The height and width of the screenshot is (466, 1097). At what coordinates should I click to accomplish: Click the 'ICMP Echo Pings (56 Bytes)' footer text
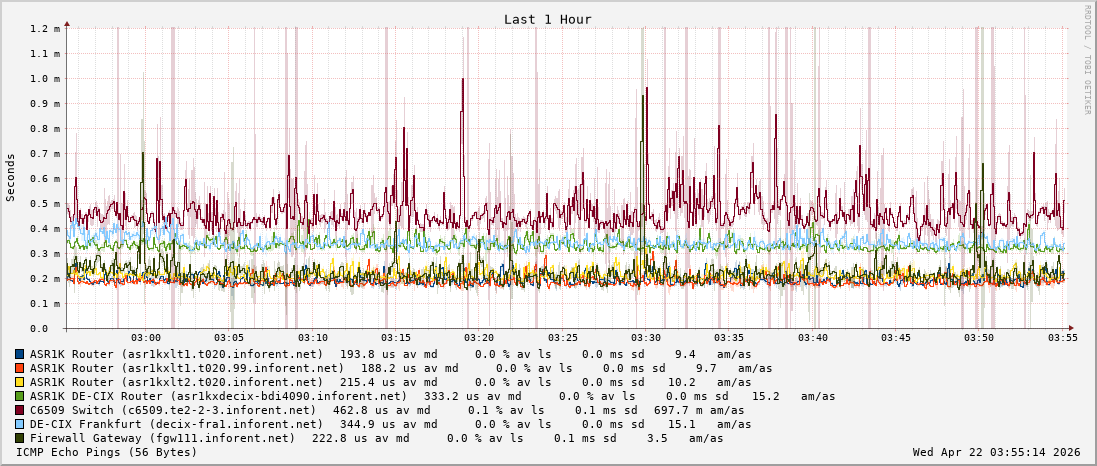(107, 452)
